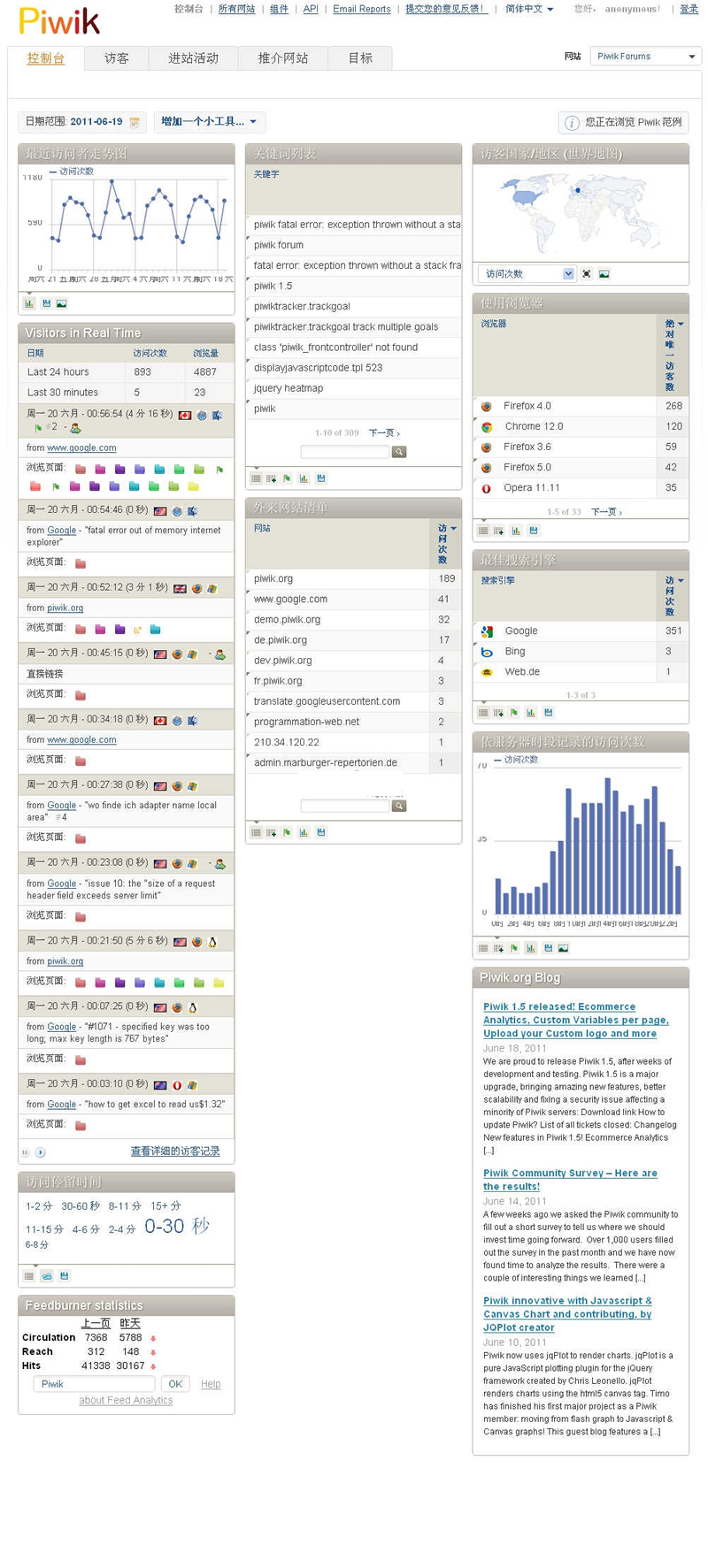Switch the visit duration widget to tag cloud view

[47, 1275]
